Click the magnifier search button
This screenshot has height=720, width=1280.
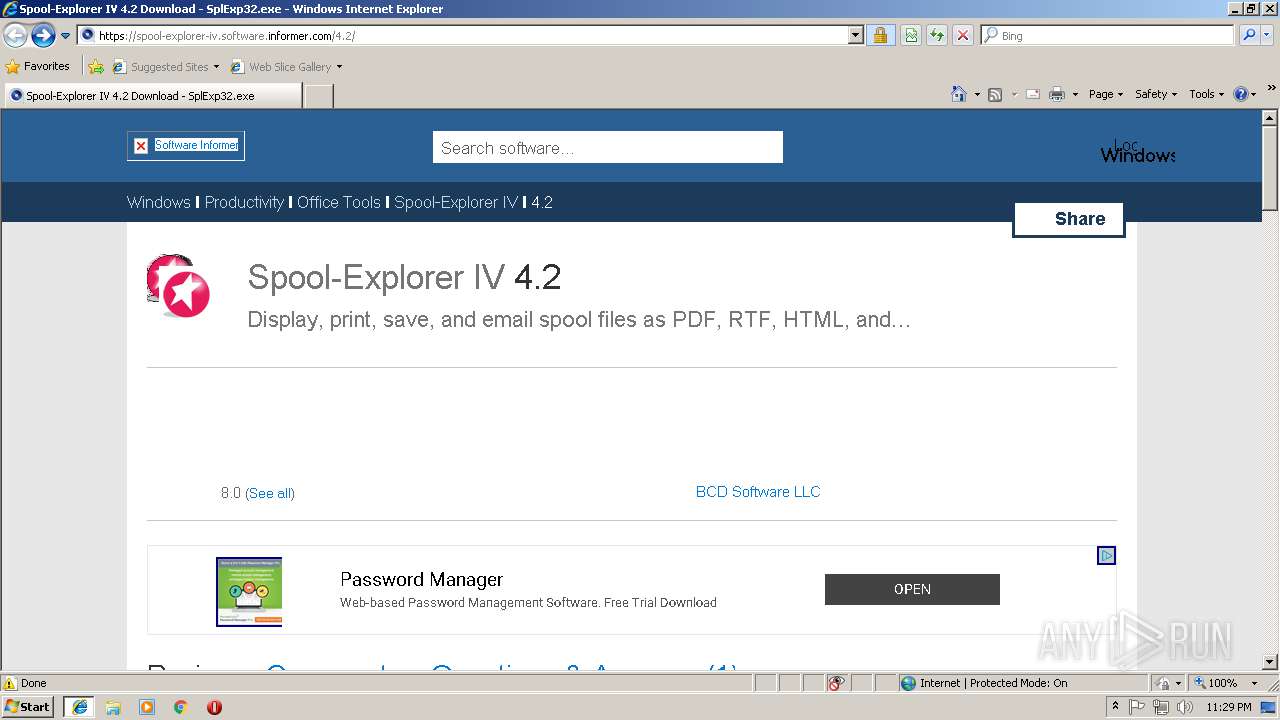click(x=1248, y=35)
